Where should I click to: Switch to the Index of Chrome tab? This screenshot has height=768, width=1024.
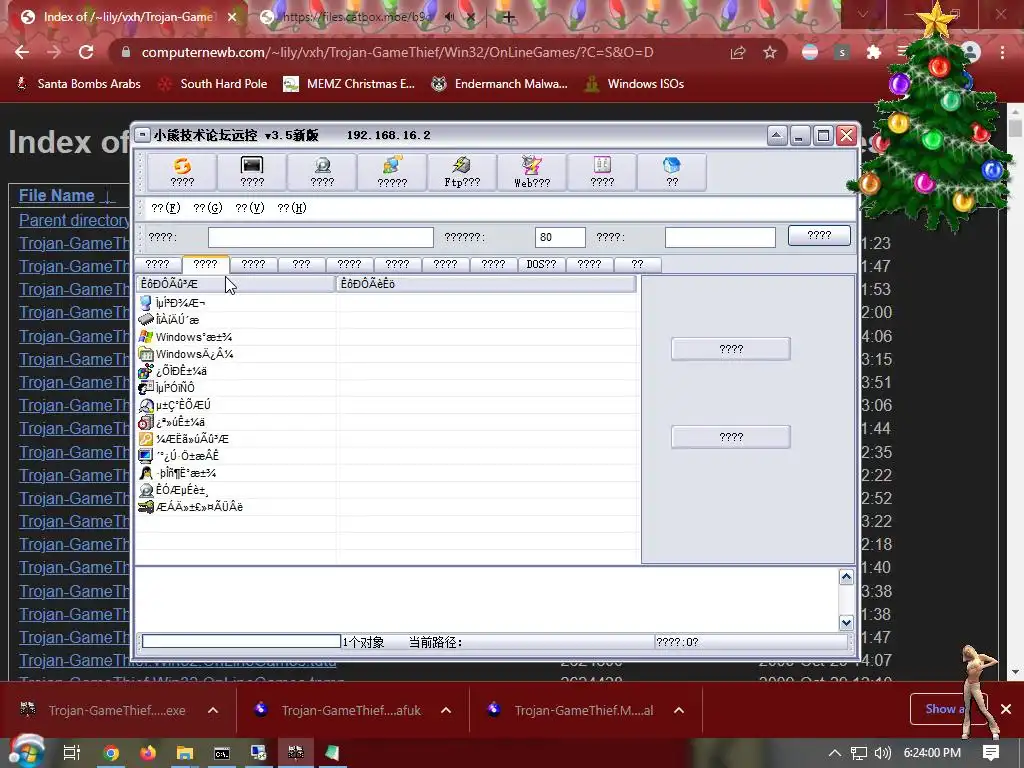pyautogui.click(x=126, y=17)
